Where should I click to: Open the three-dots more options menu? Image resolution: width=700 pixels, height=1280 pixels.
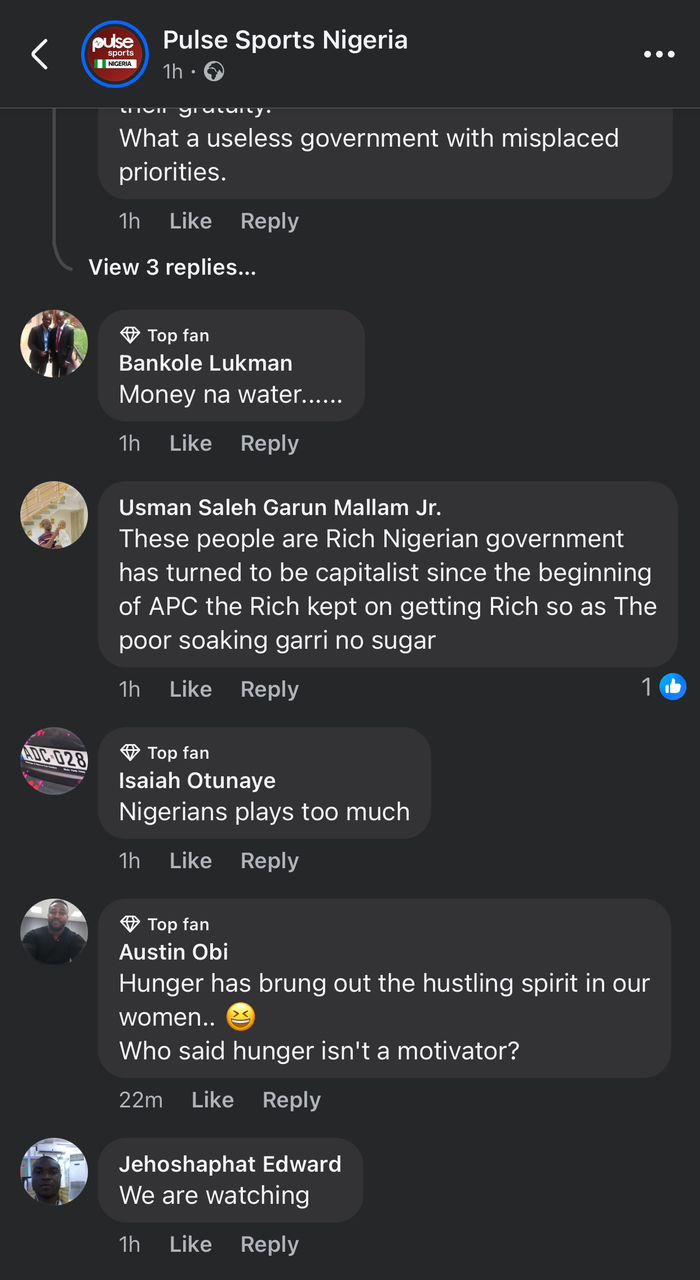tap(659, 54)
